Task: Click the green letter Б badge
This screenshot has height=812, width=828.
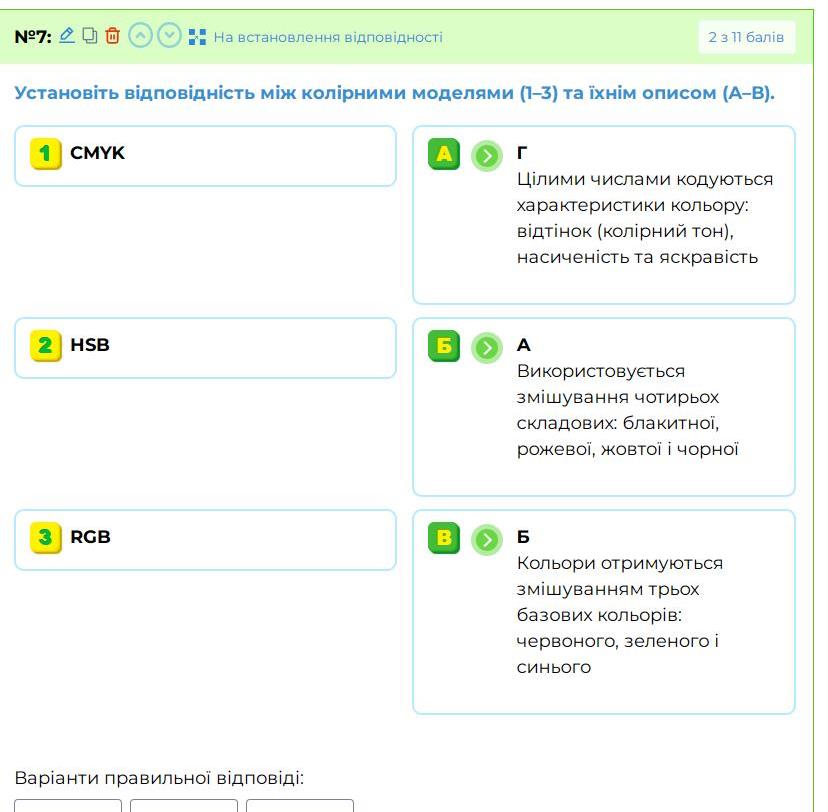Action: pos(444,346)
